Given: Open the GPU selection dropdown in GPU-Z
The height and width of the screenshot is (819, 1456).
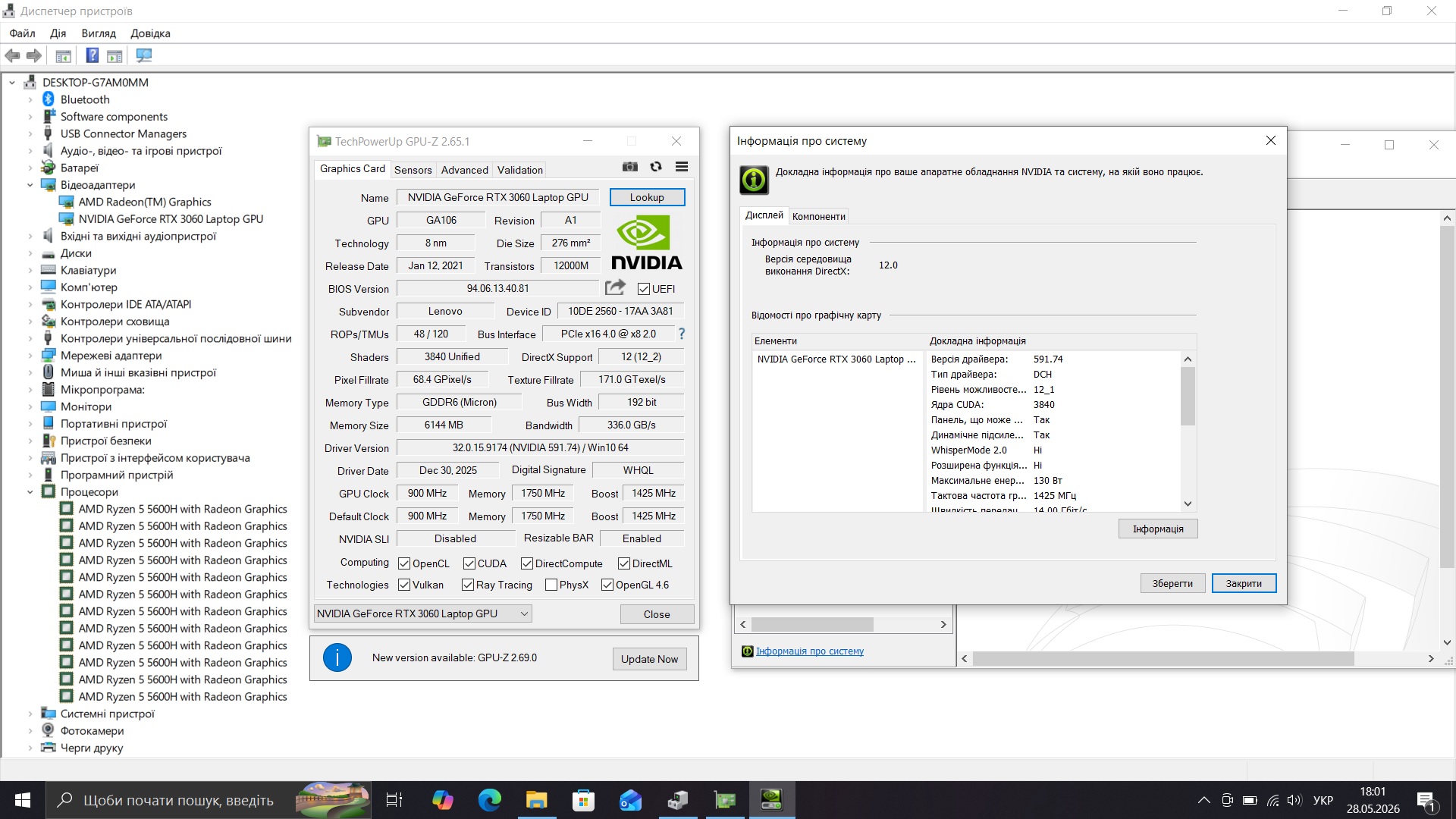Looking at the screenshot, I should point(423,613).
